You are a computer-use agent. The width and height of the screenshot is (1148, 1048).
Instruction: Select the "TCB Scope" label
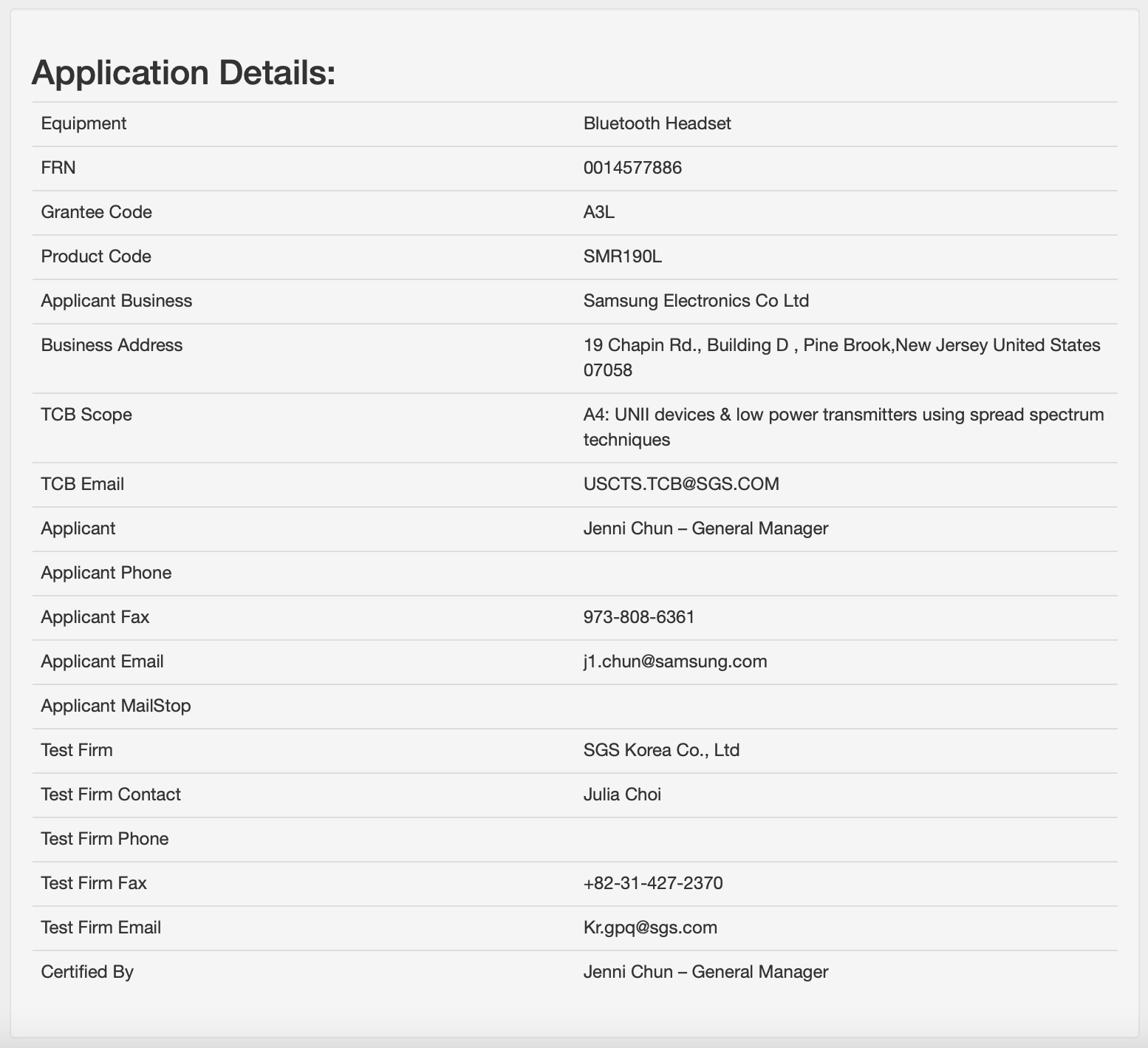click(x=86, y=415)
